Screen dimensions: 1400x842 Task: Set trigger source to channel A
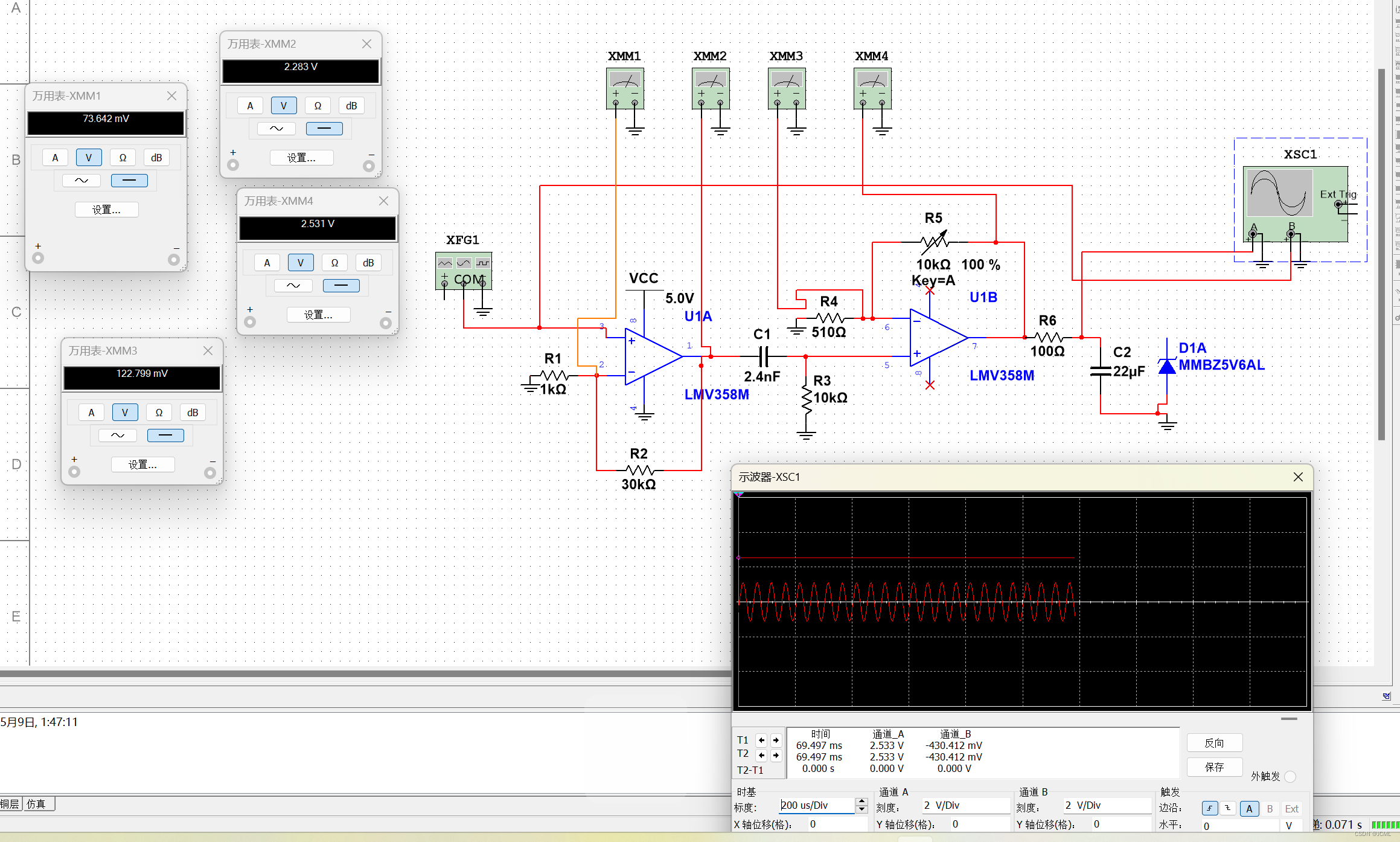click(1249, 809)
